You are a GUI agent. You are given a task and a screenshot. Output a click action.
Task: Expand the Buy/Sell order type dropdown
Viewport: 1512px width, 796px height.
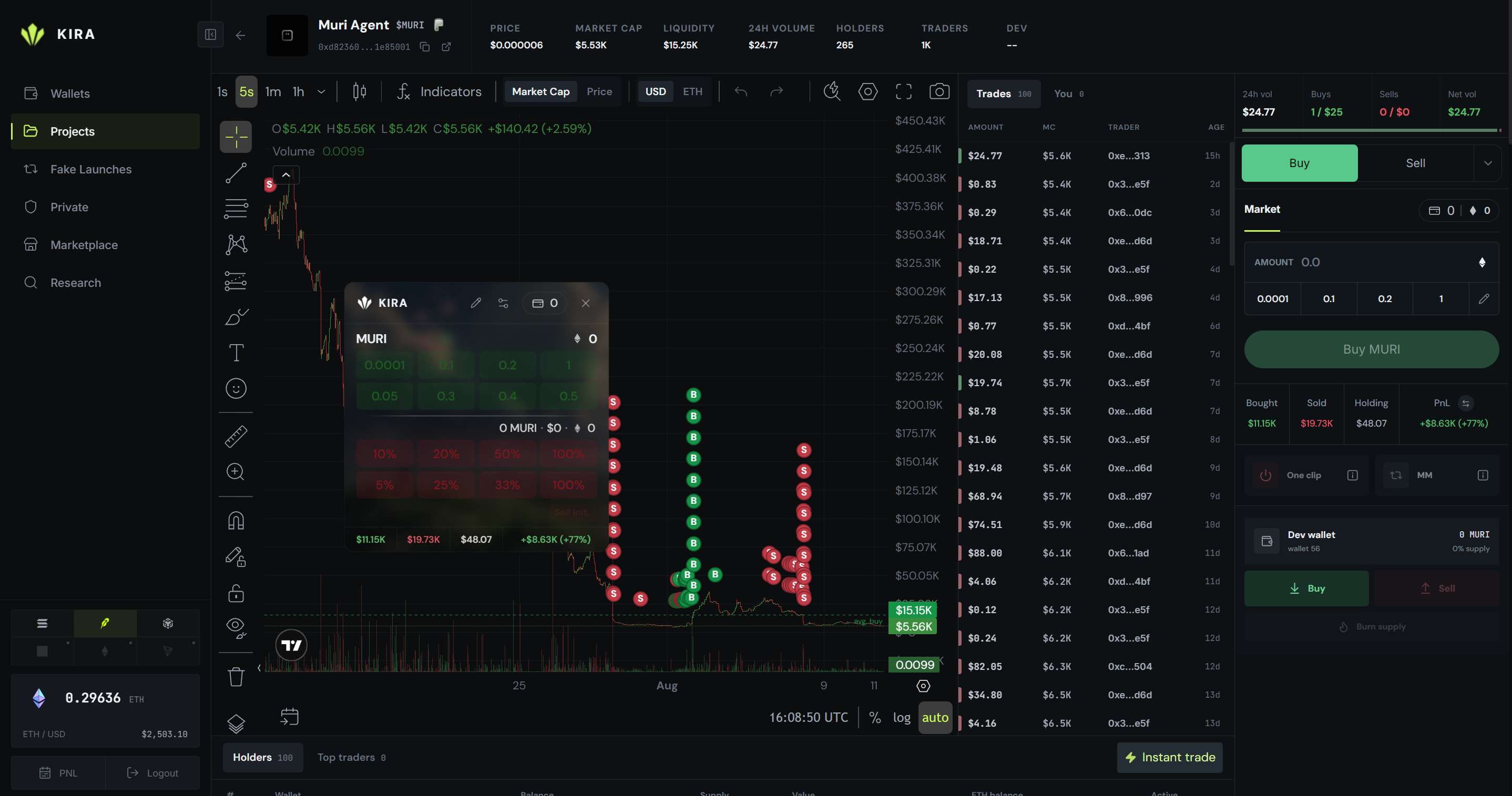[x=1488, y=163]
